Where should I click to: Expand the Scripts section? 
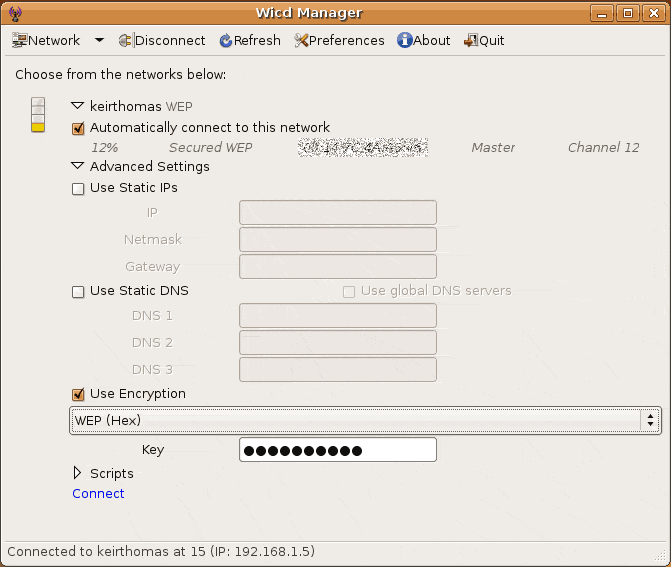click(77, 473)
